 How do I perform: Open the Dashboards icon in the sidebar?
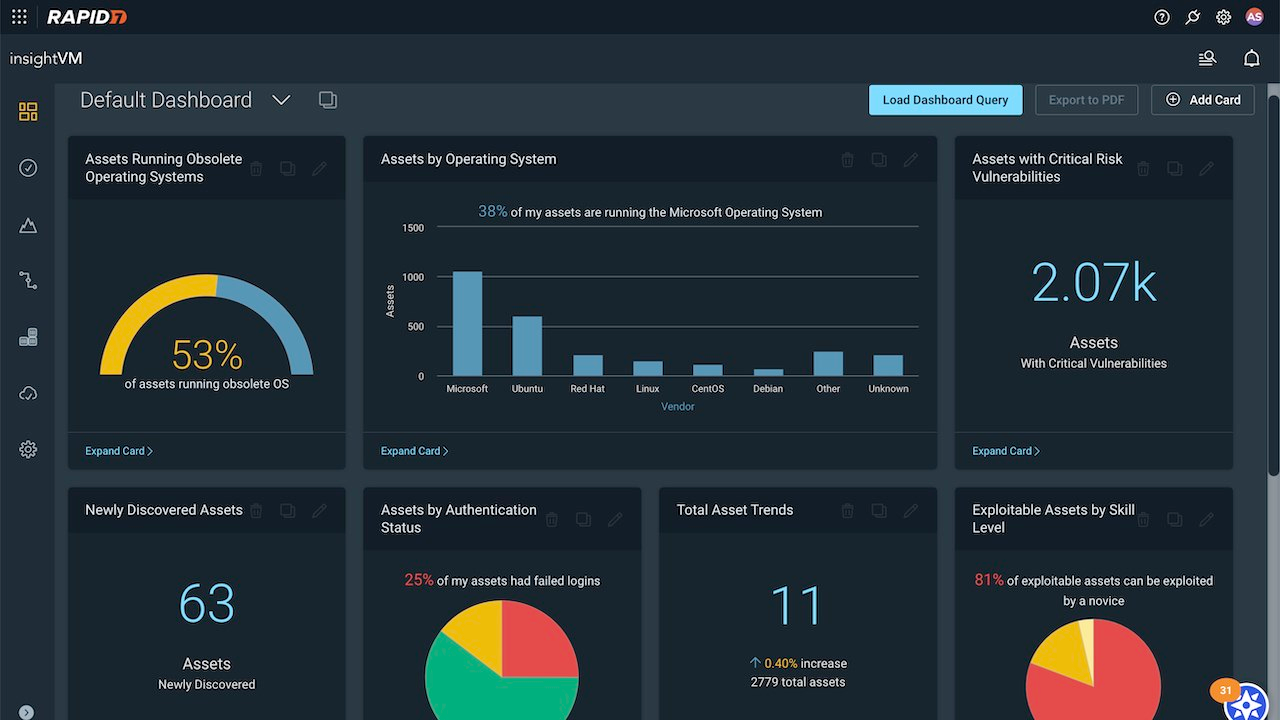click(x=28, y=112)
